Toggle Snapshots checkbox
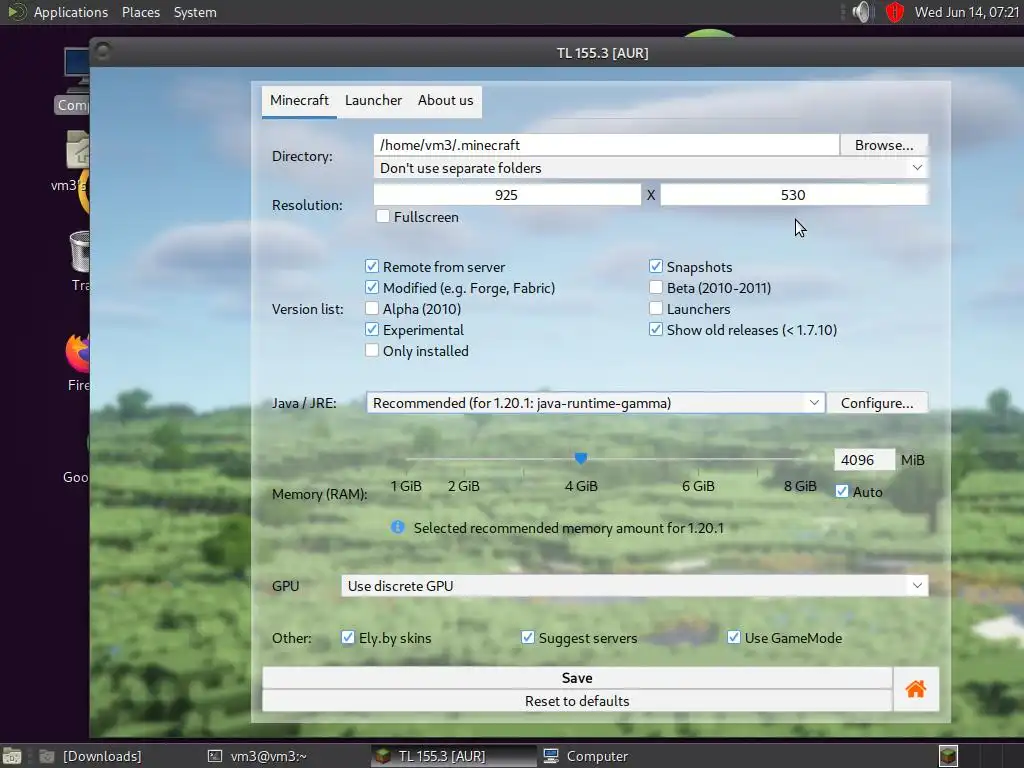The height and width of the screenshot is (768, 1024). click(656, 266)
